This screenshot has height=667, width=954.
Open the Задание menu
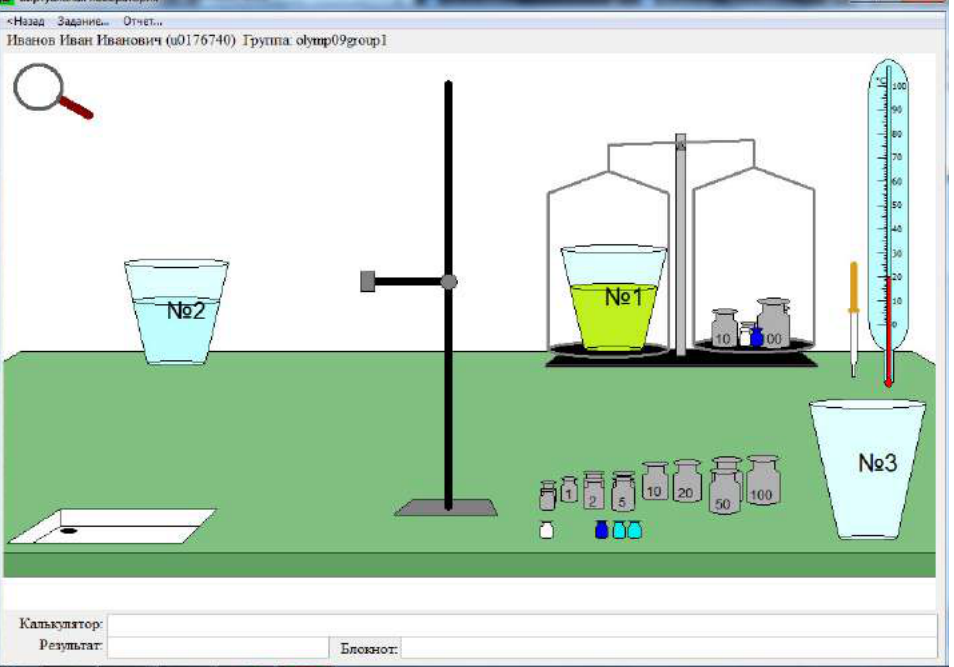pos(83,21)
